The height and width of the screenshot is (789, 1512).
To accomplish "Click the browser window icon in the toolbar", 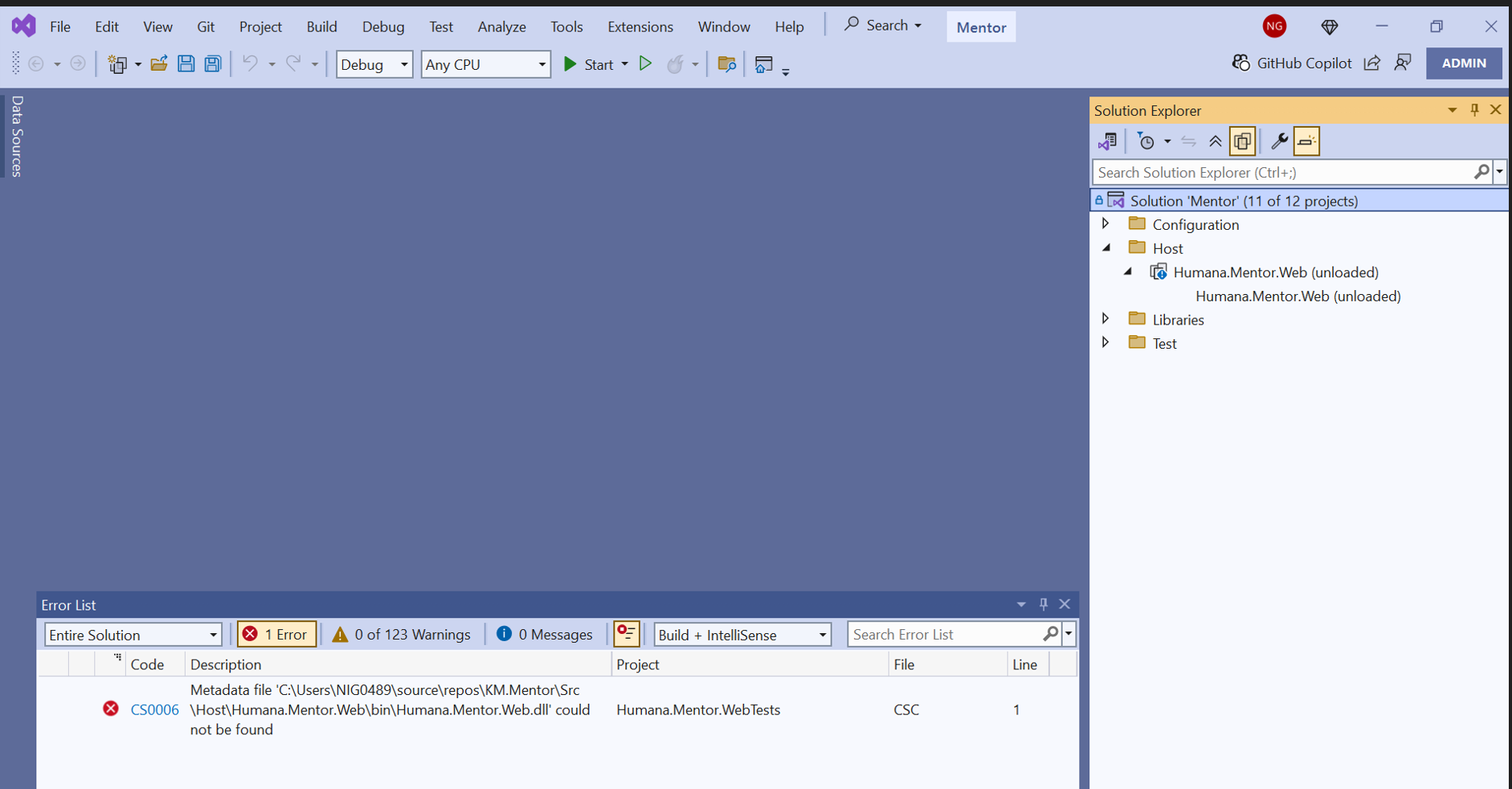I will tap(763, 63).
